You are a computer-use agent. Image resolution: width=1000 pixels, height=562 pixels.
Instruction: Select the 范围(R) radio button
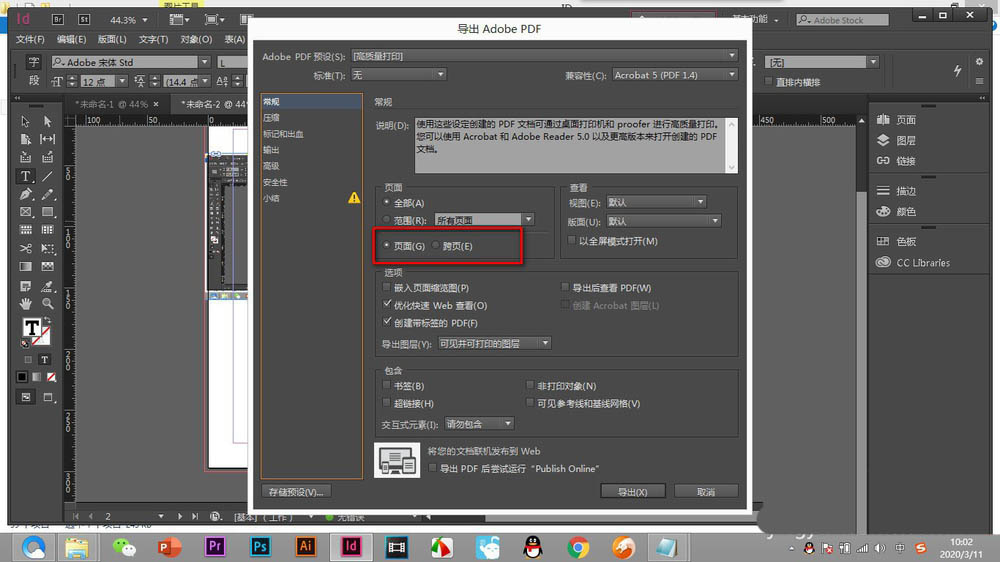pos(386,219)
